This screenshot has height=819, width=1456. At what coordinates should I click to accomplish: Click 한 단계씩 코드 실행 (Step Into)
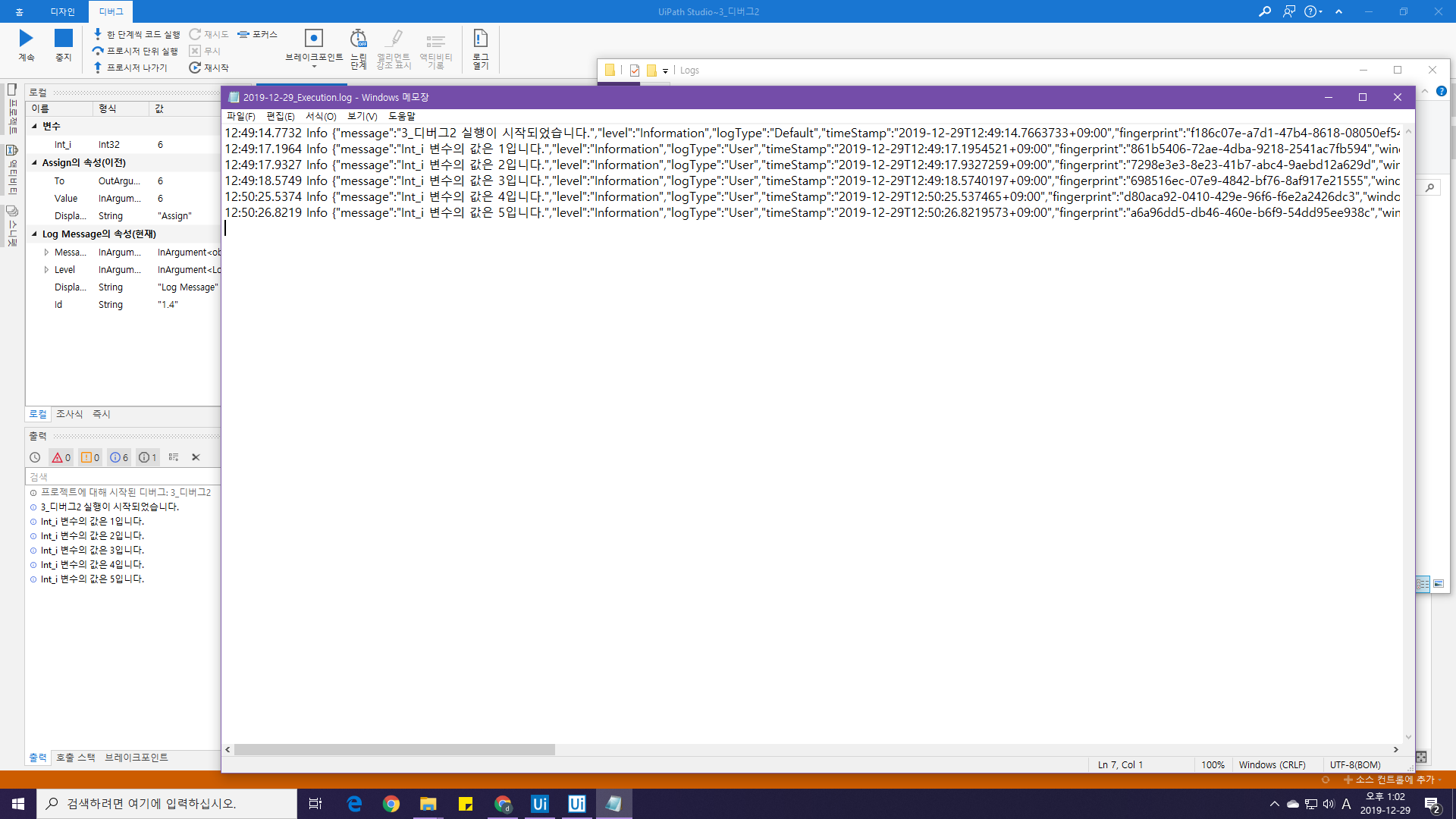pos(136,34)
